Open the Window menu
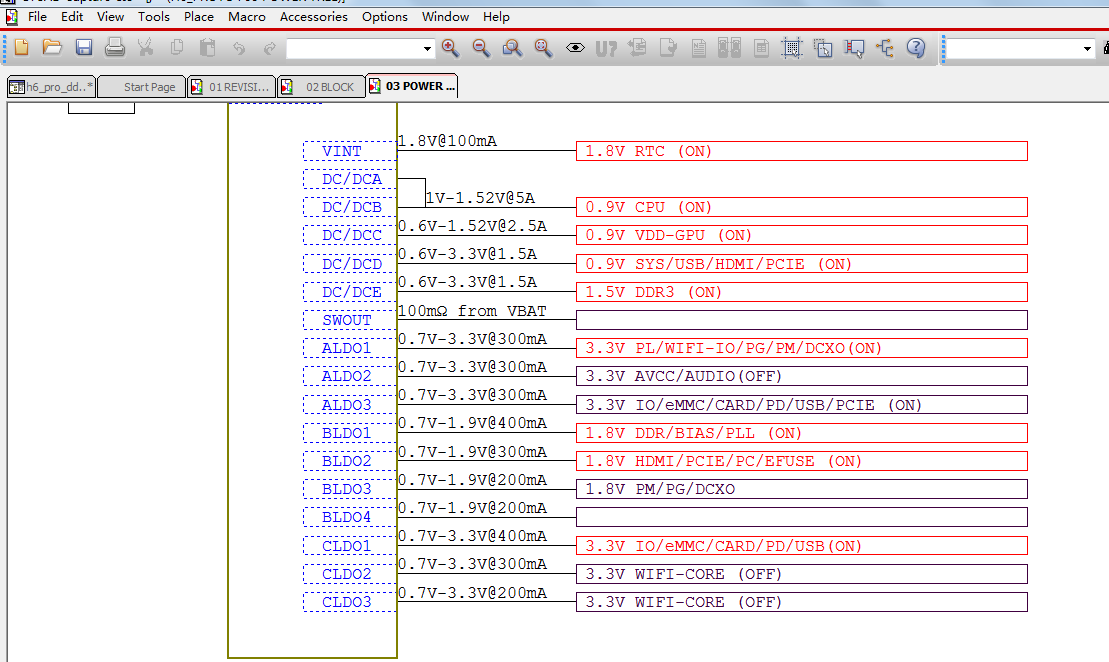Image resolution: width=1109 pixels, height=662 pixels. click(445, 16)
